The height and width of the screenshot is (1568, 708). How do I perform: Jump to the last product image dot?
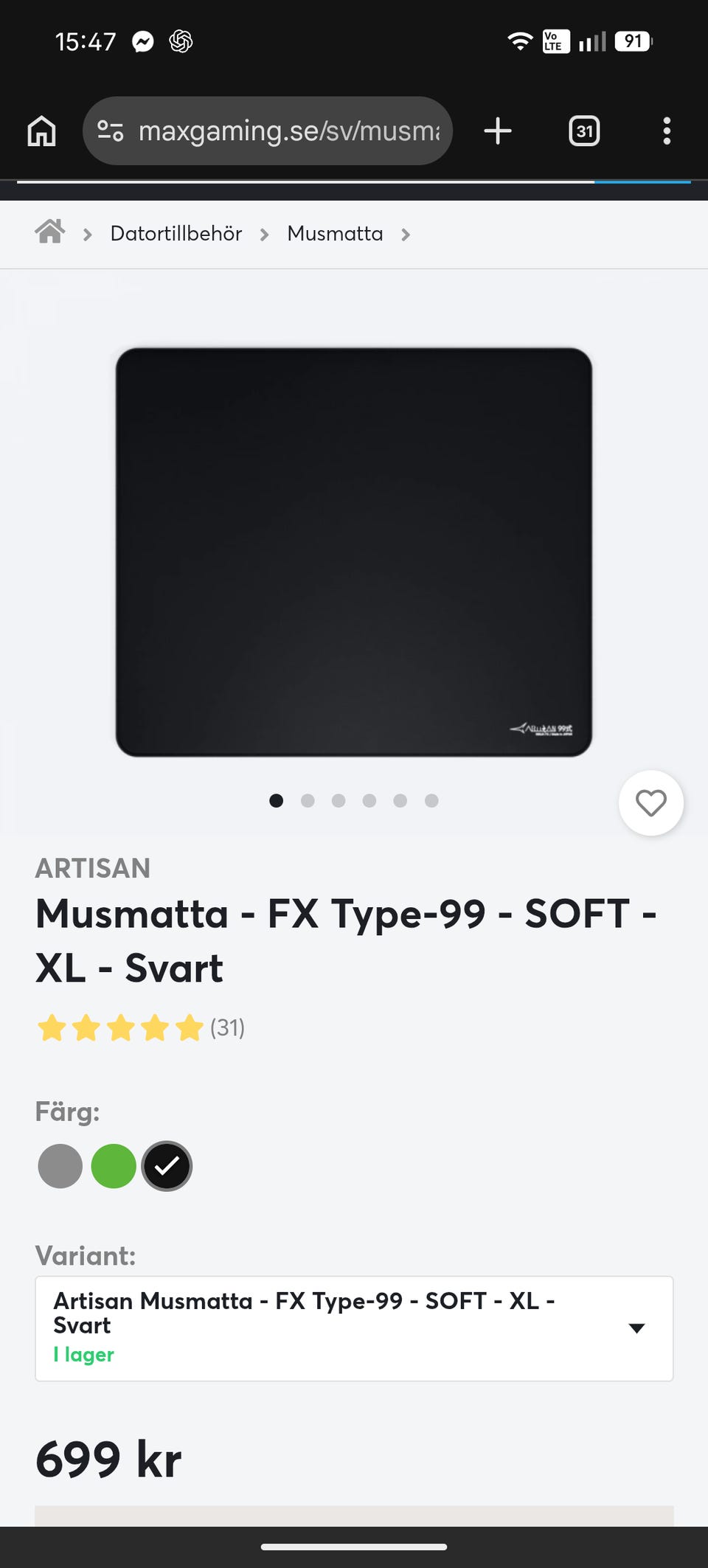431,801
